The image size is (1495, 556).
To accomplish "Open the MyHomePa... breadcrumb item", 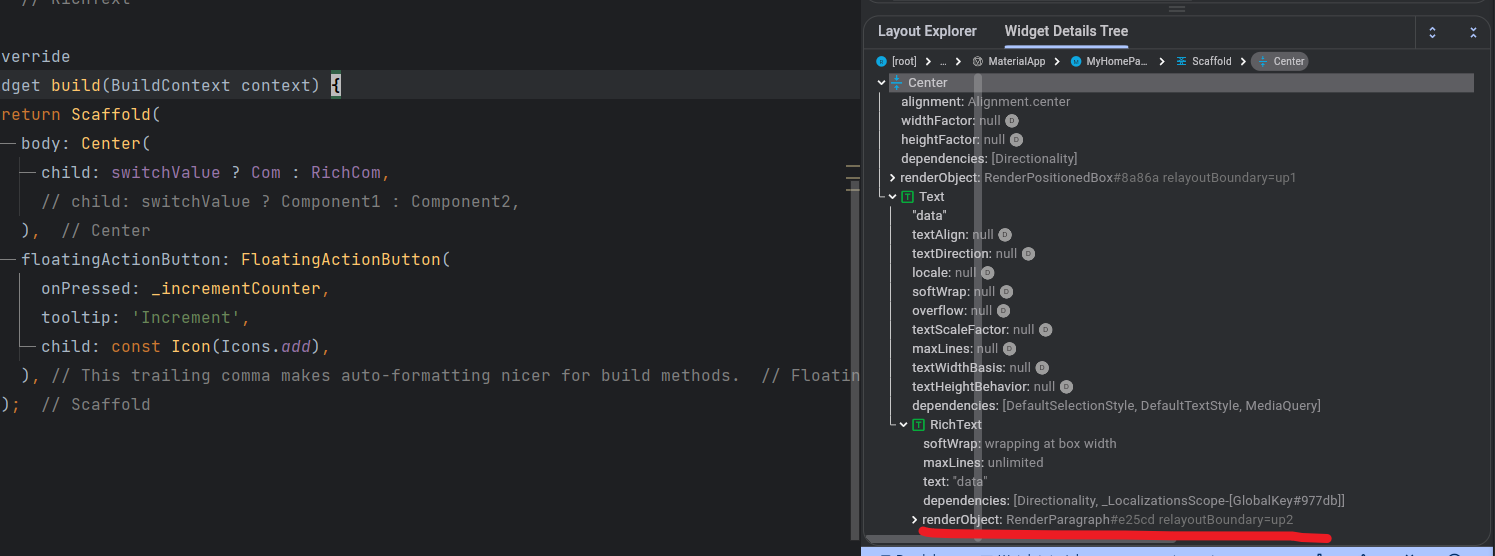I will (1113, 61).
